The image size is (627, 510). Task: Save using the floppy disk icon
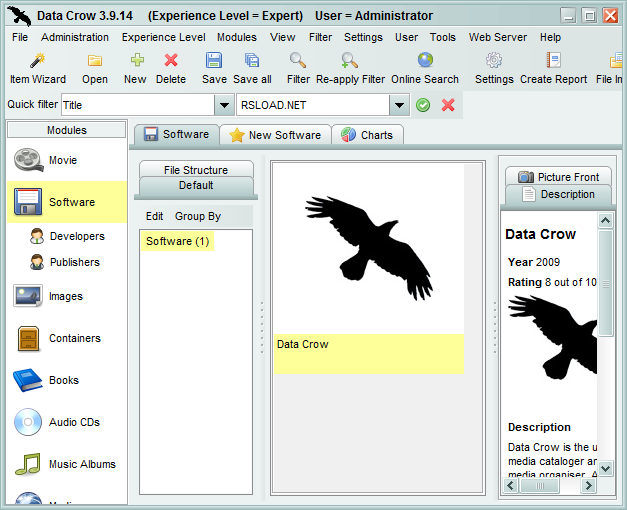click(x=214, y=60)
